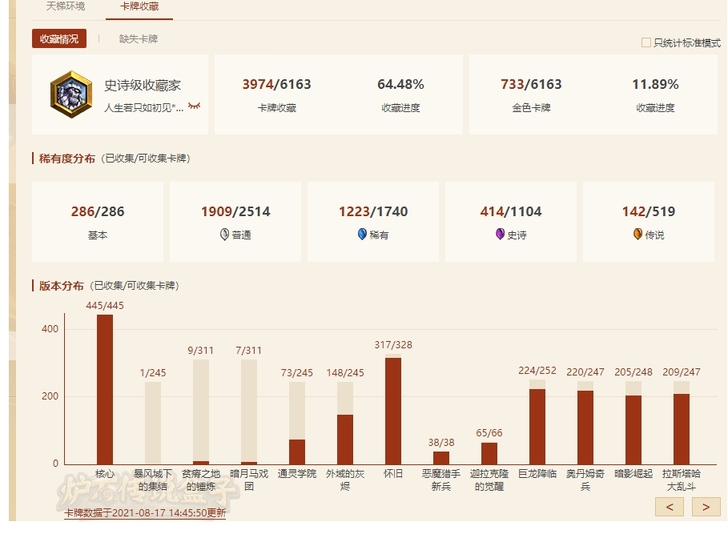Click the 通灵学院 axis label

click(x=297, y=474)
